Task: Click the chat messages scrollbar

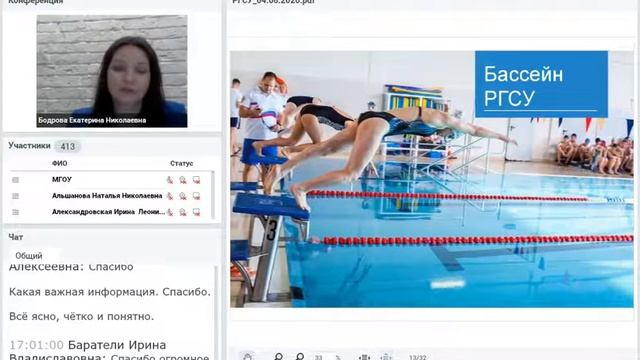Action: [216, 312]
